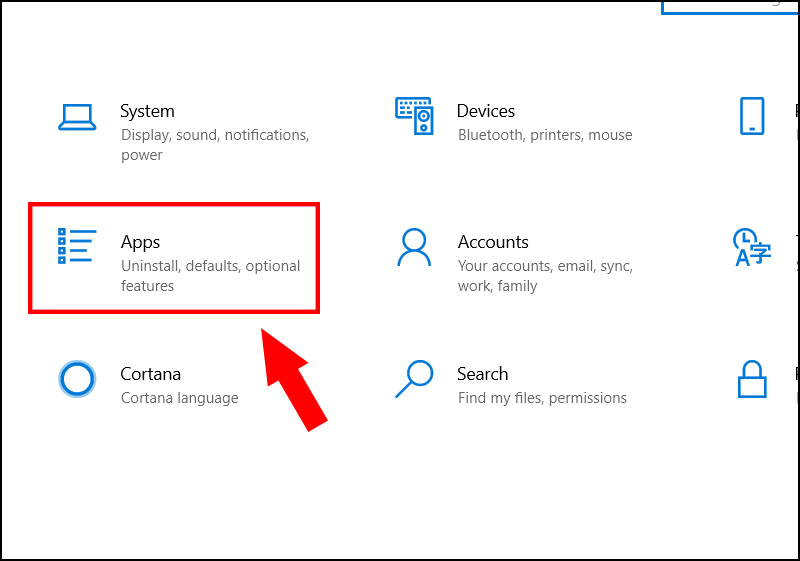The height and width of the screenshot is (561, 800).
Task: Click the Search heading
Action: click(x=483, y=374)
